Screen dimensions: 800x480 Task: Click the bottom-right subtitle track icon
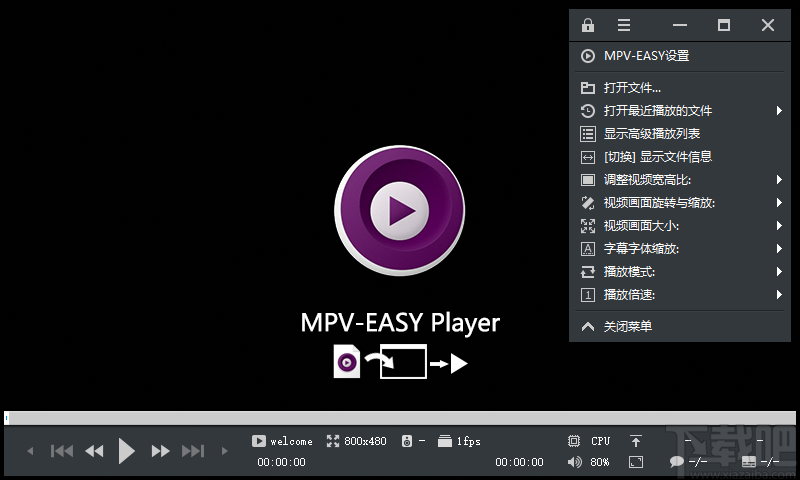tap(749, 462)
